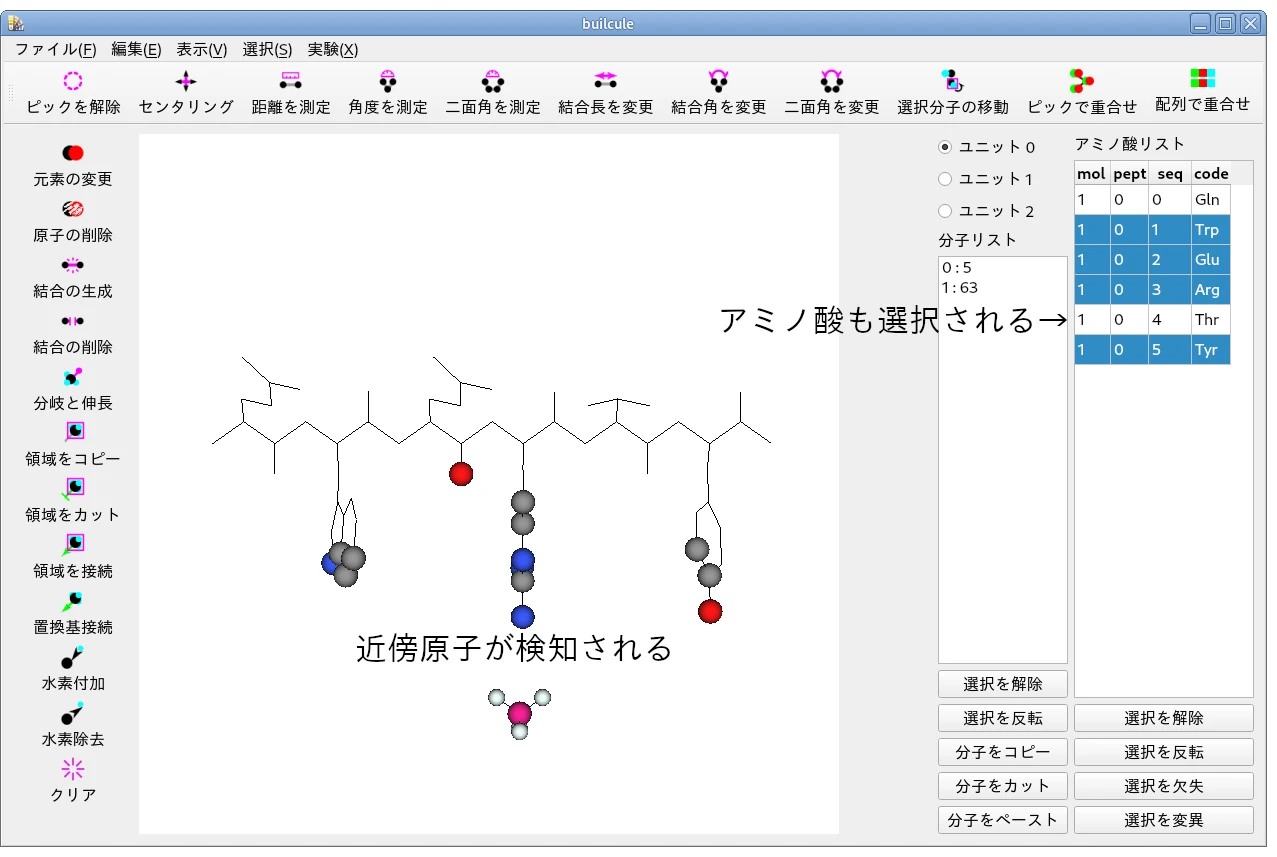This screenshot has height=857, width=1277.
Task: Open the 実験(X) menu
Action: 332,50
